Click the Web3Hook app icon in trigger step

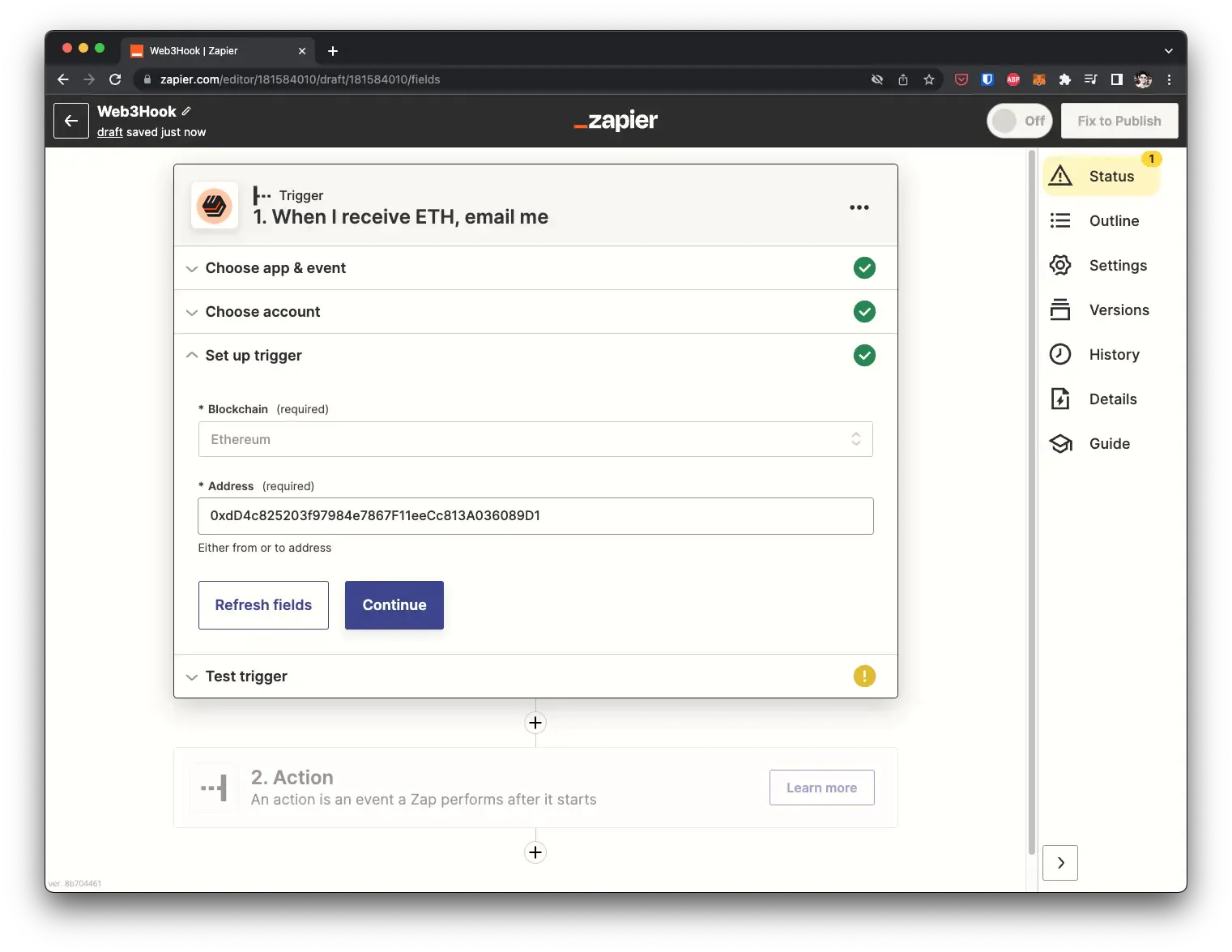pos(215,205)
